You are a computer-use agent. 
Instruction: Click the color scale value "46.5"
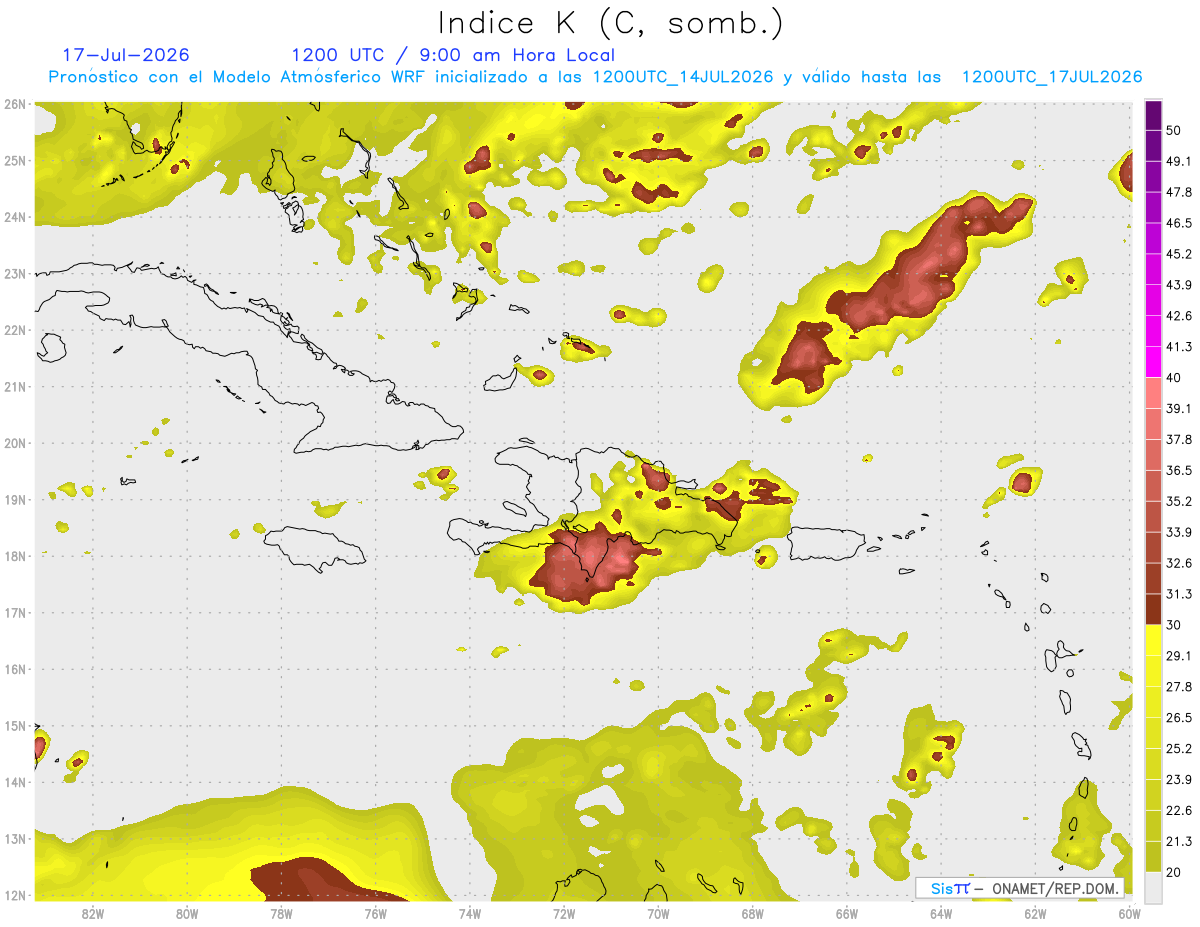coord(1179,223)
